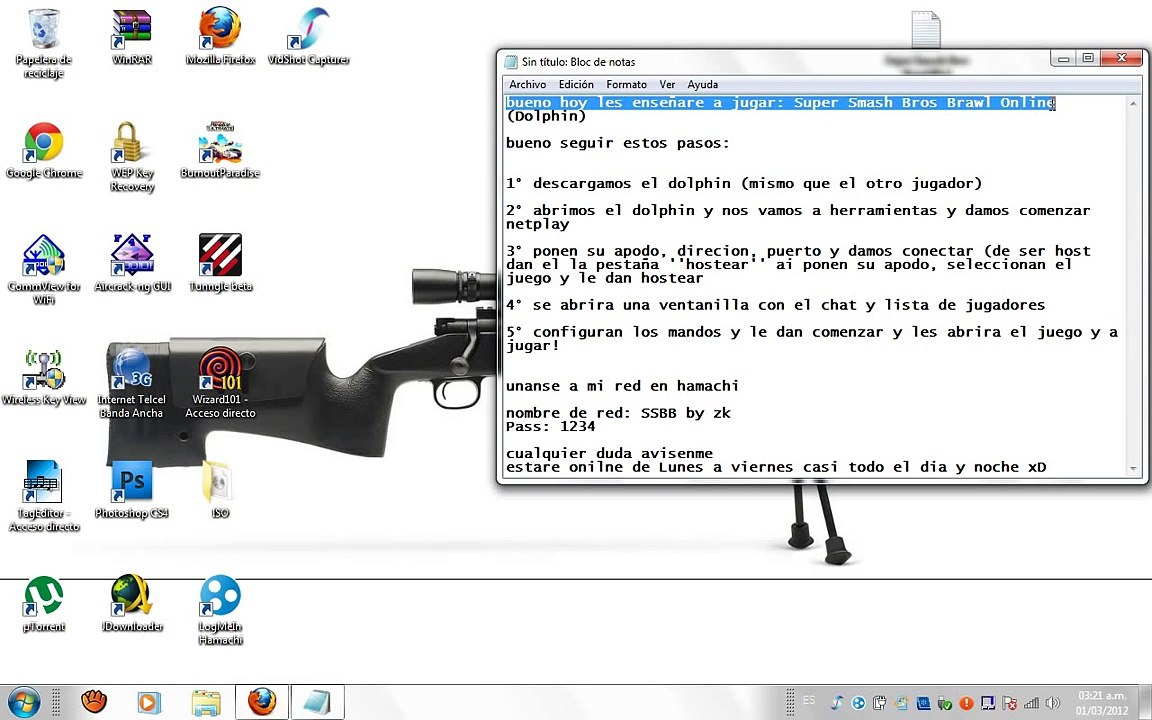This screenshot has height=720, width=1152.
Task: Open Action Center flag tray icon
Action: (x=1009, y=703)
